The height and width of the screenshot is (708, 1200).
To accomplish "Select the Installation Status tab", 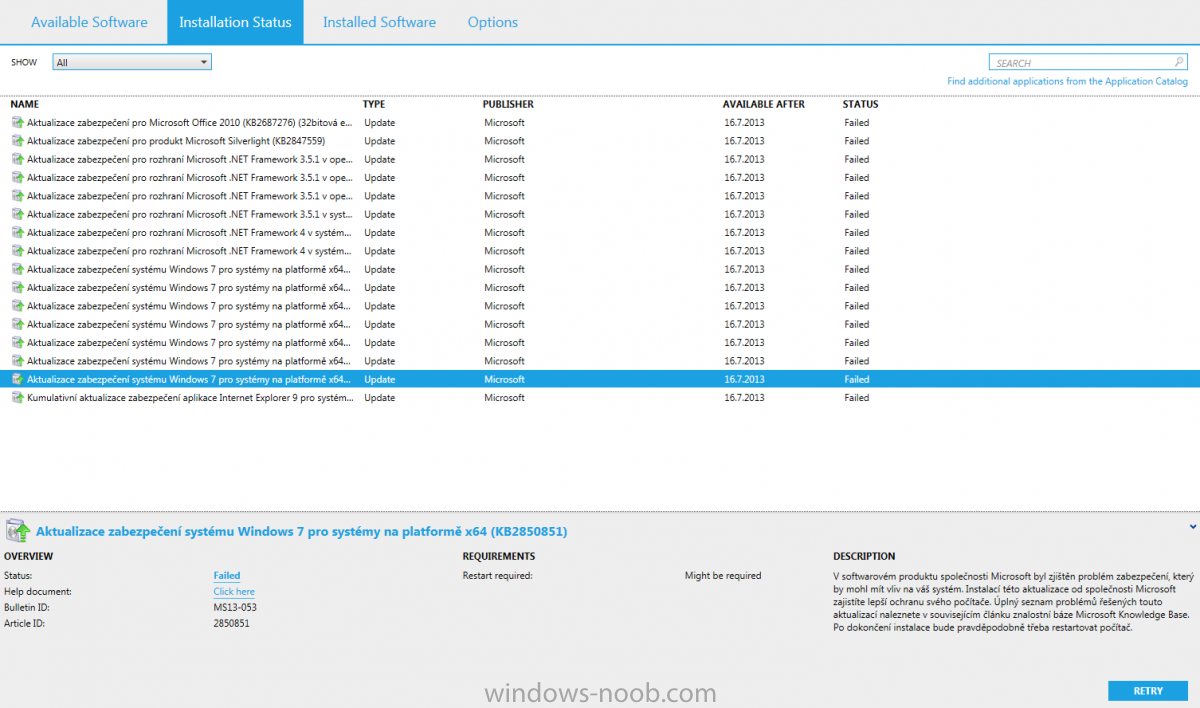I will tap(235, 22).
